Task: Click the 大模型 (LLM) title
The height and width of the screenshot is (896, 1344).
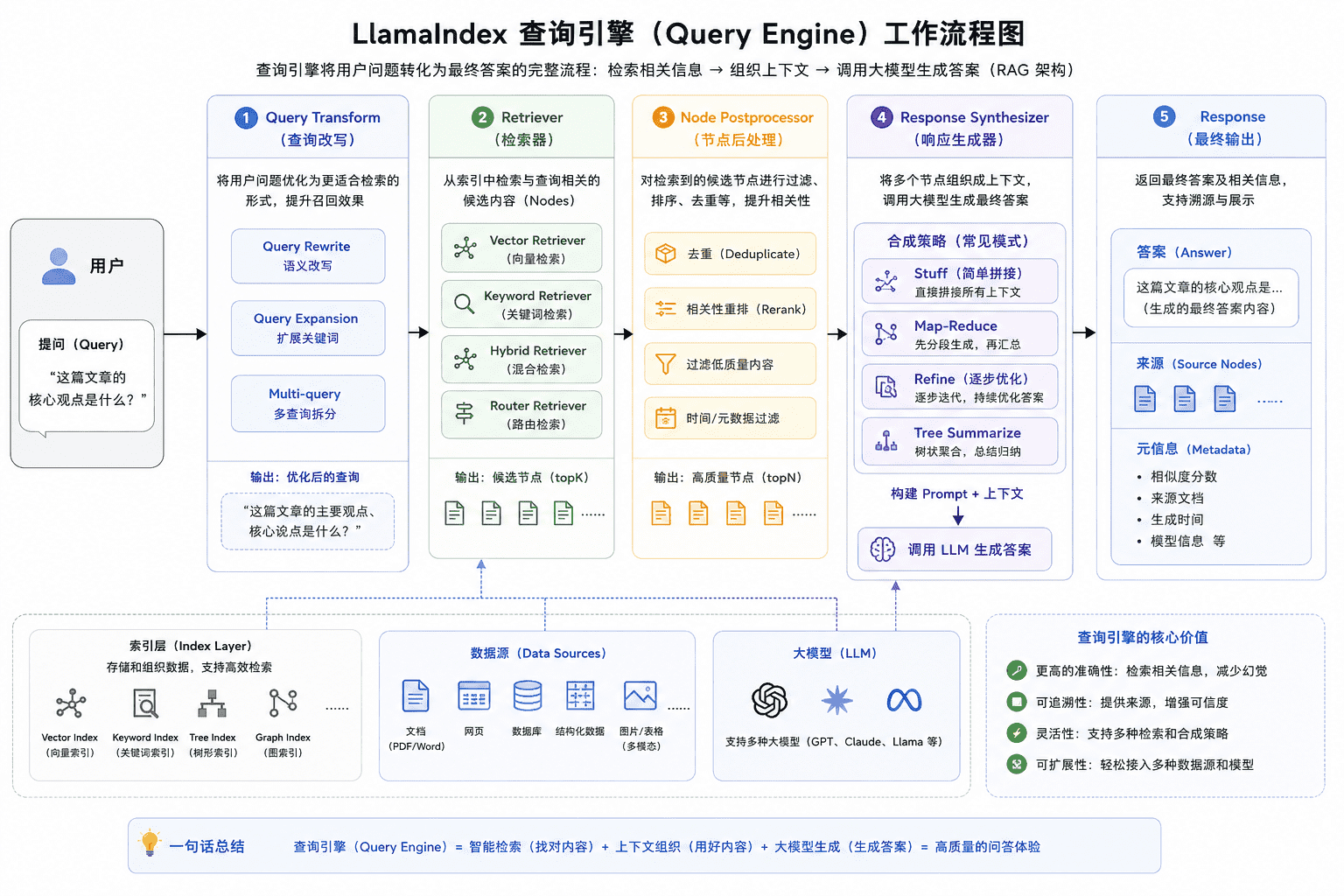Action: (835, 653)
